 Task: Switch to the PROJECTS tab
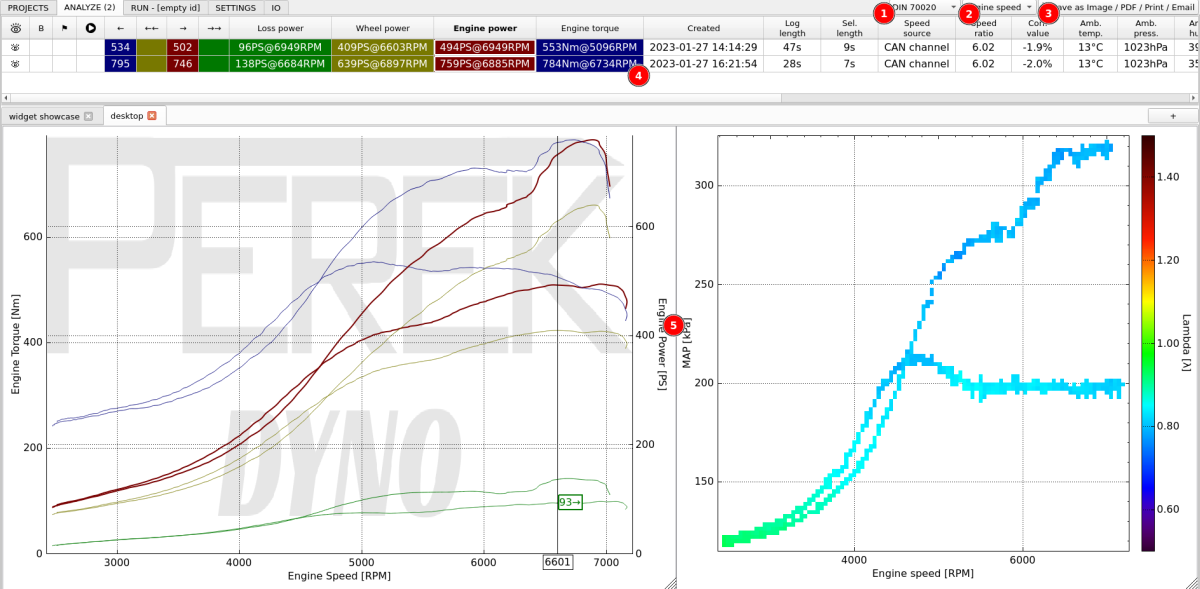click(x=28, y=7)
